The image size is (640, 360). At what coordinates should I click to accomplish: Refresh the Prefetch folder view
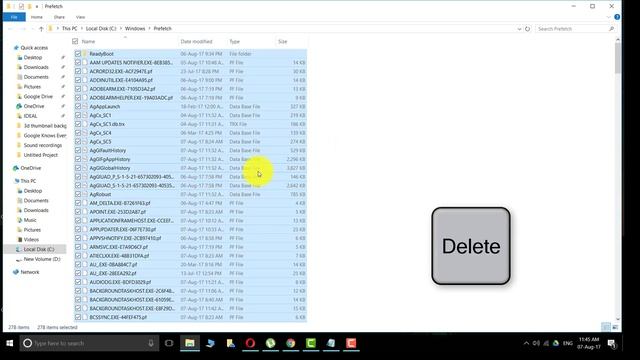(527, 29)
